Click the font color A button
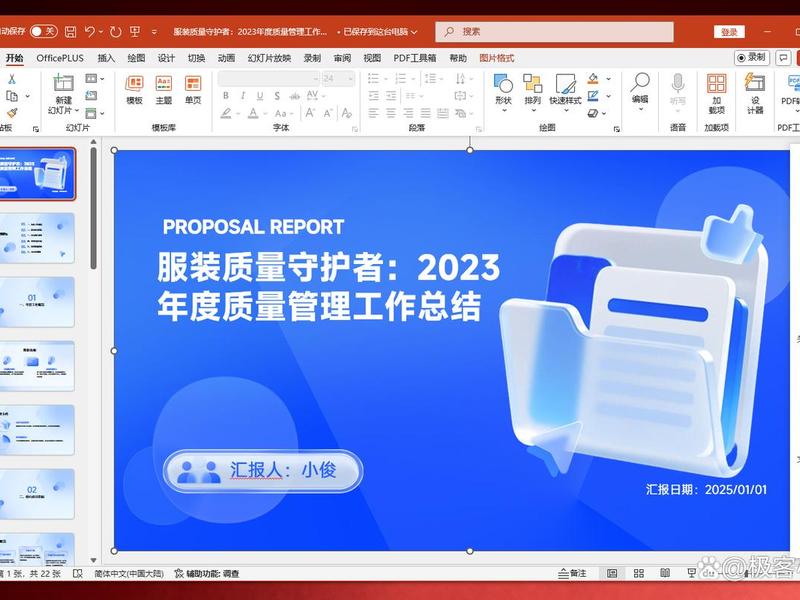This screenshot has height=600, width=800. (x=253, y=113)
